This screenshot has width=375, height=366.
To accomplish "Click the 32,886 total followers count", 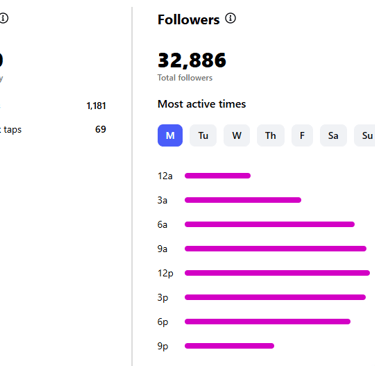I will point(192,60).
